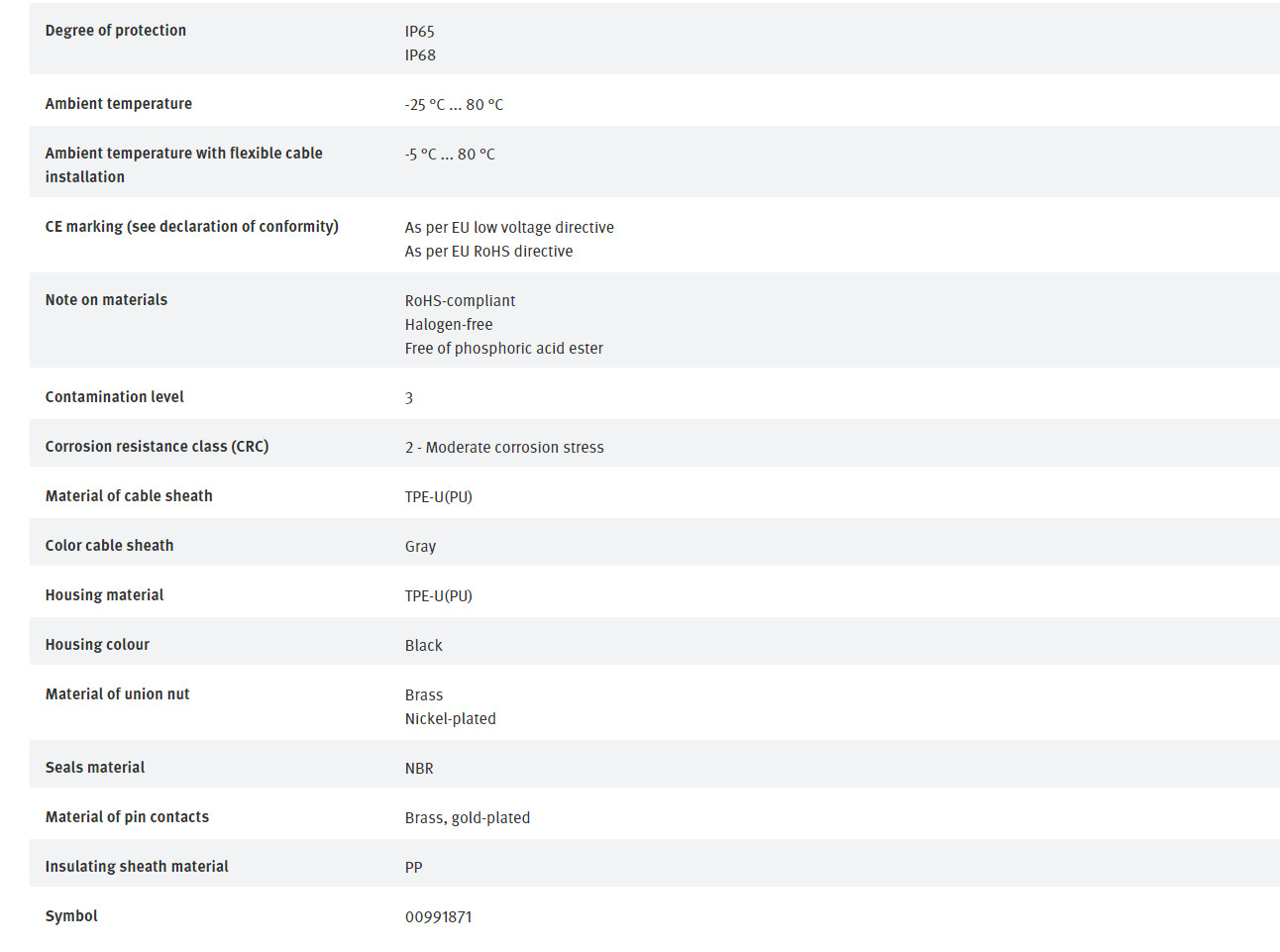Click the PP insulating sheath value
The image size is (1280, 952).
[413, 868]
